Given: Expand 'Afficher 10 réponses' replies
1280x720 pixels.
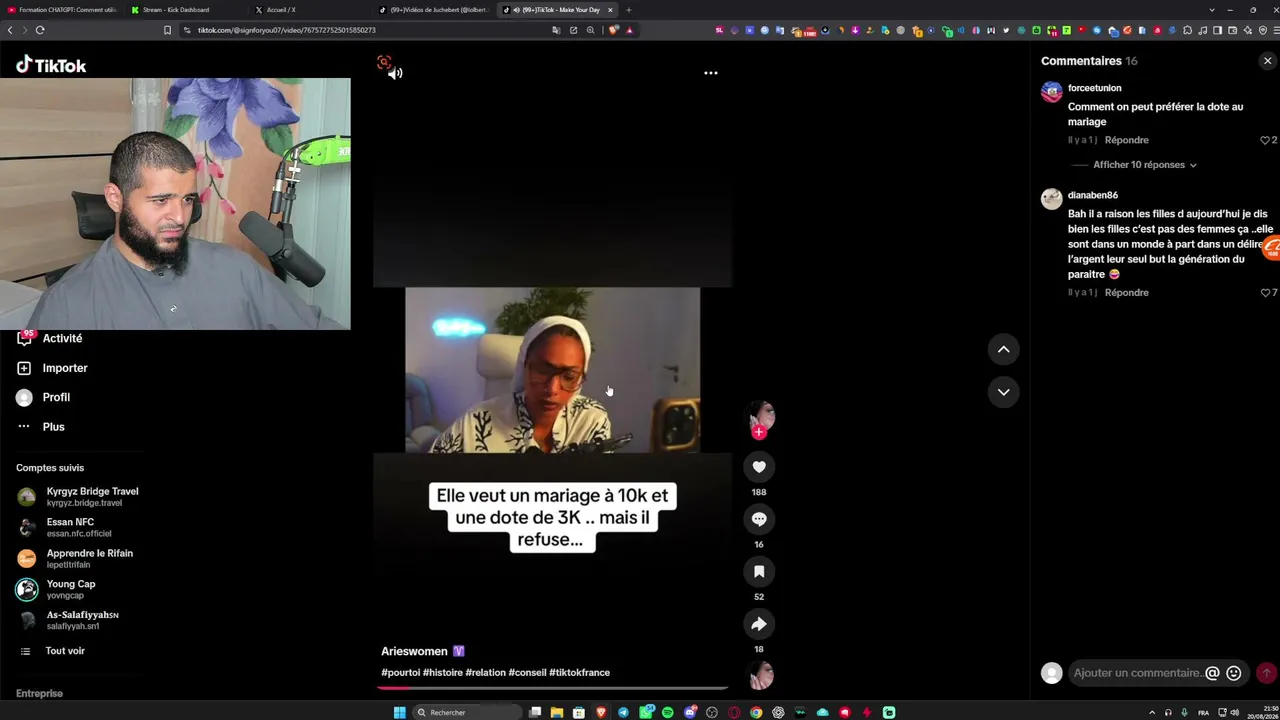Looking at the screenshot, I should click(x=1145, y=165).
